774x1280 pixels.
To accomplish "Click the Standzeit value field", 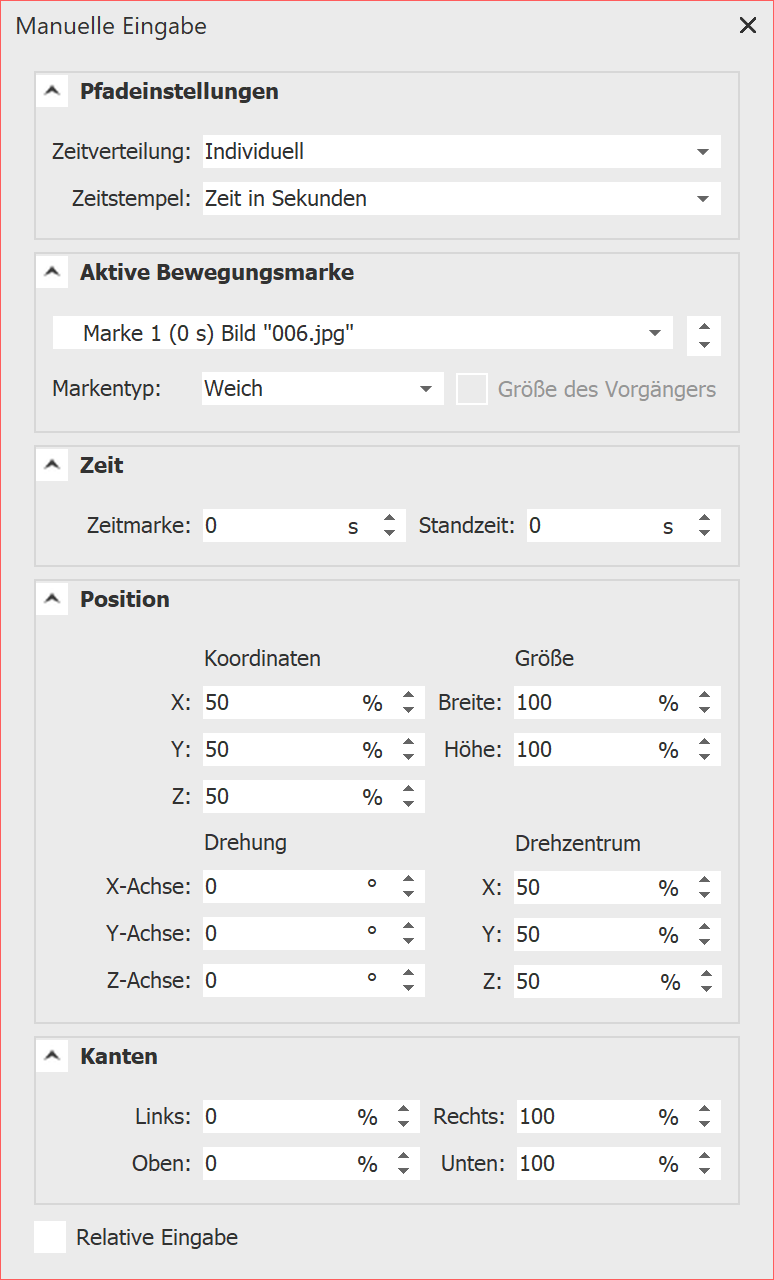I will (590, 525).
